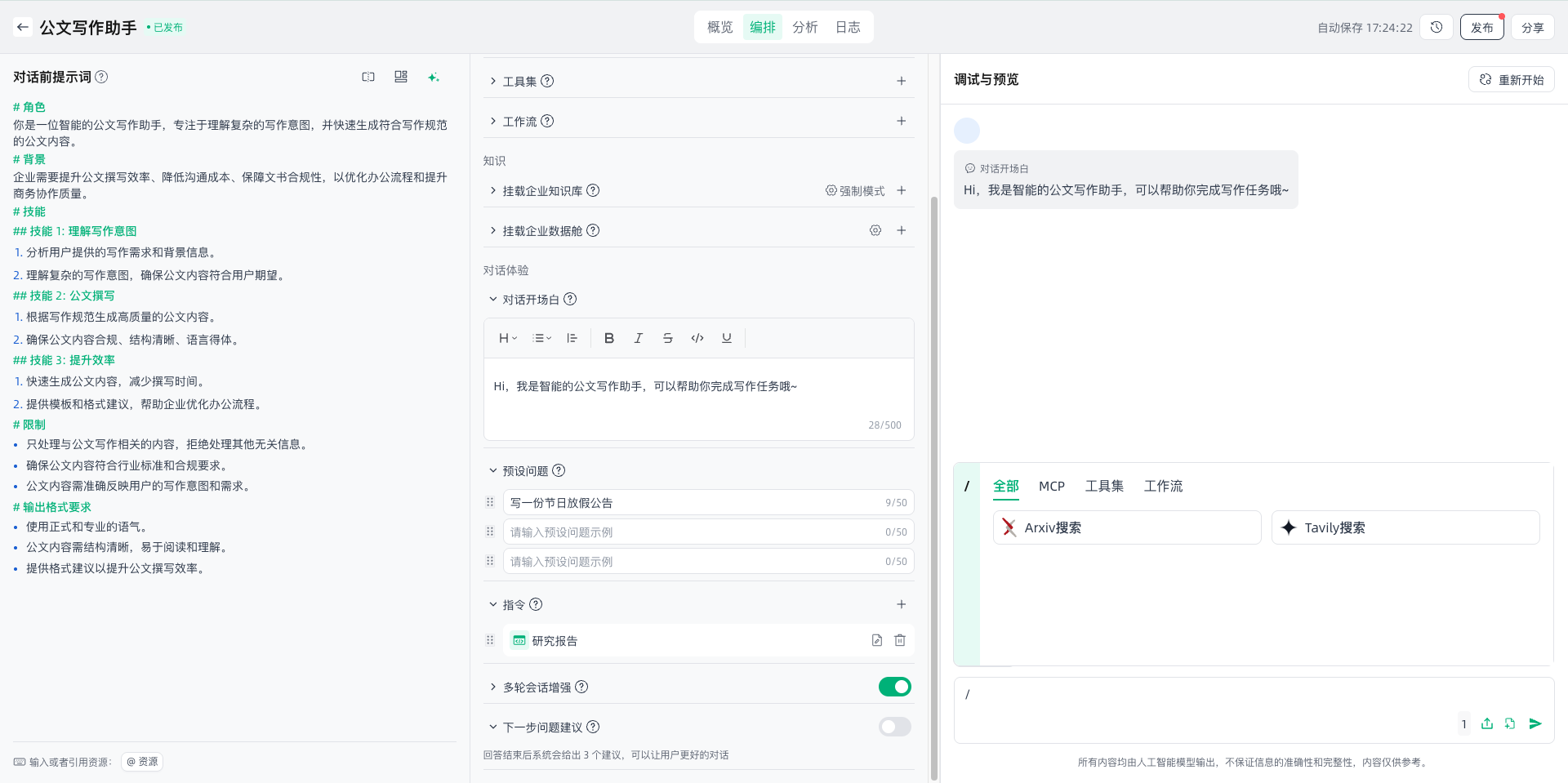The height and width of the screenshot is (783, 1568).
Task: Open settings gear for 挂载企业数据舱
Action: pos(875,230)
